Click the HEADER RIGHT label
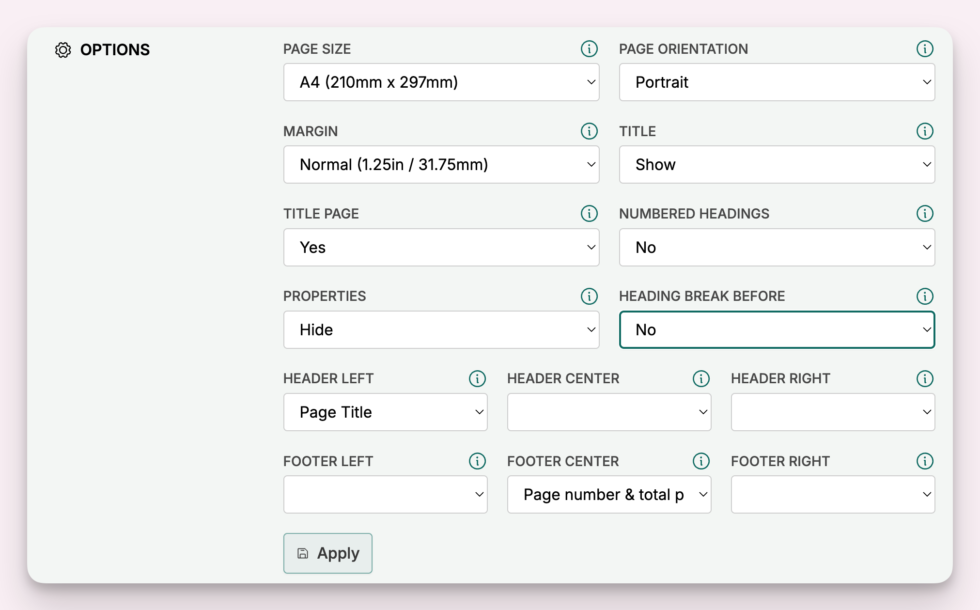980x610 pixels. (781, 379)
